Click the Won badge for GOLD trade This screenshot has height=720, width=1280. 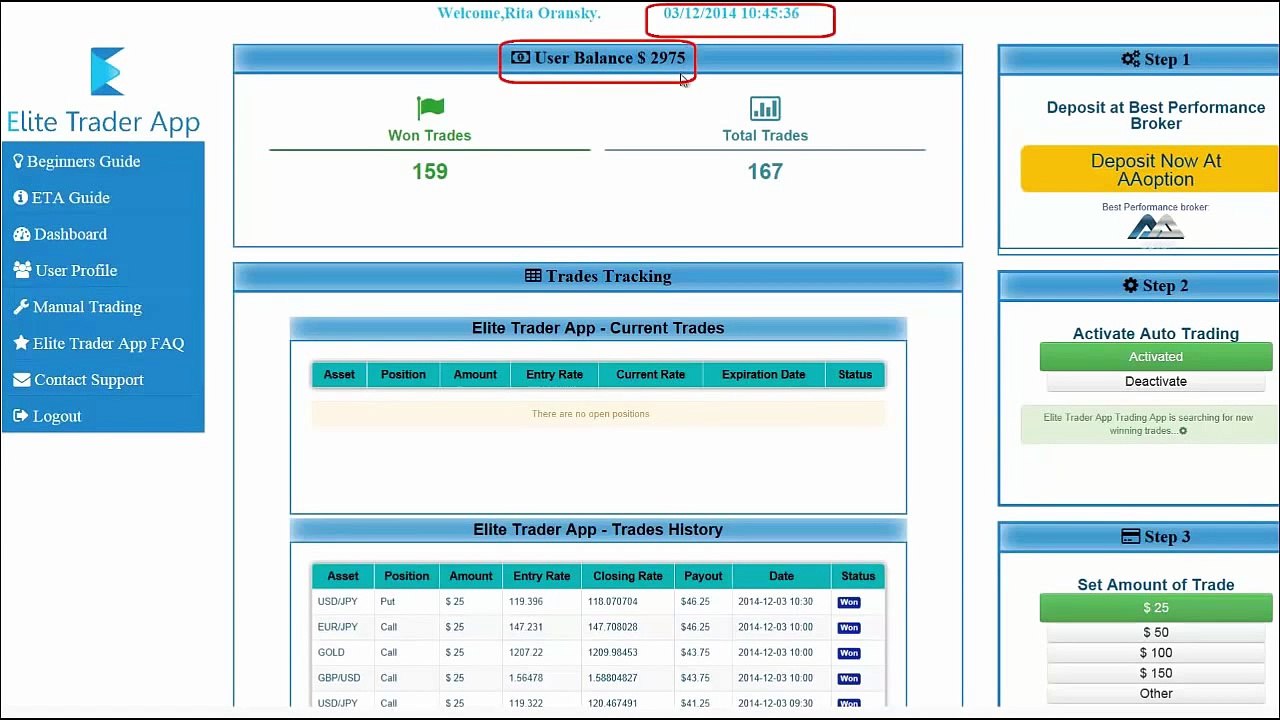[x=849, y=653]
